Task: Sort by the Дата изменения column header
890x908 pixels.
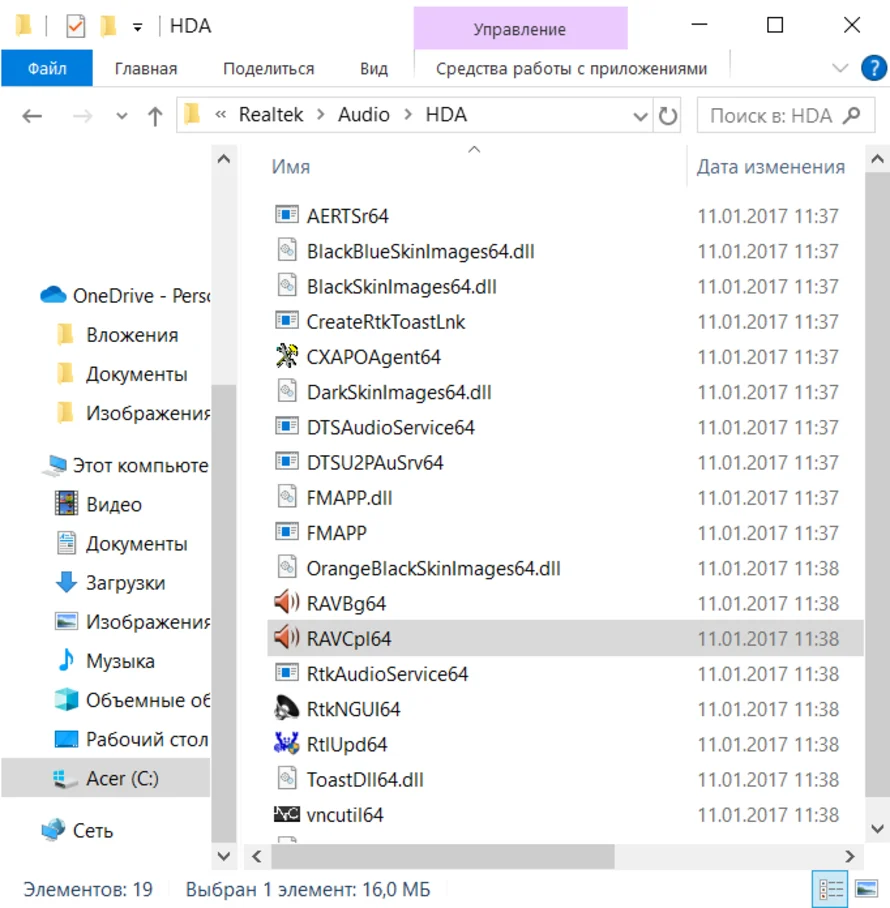Action: [770, 167]
